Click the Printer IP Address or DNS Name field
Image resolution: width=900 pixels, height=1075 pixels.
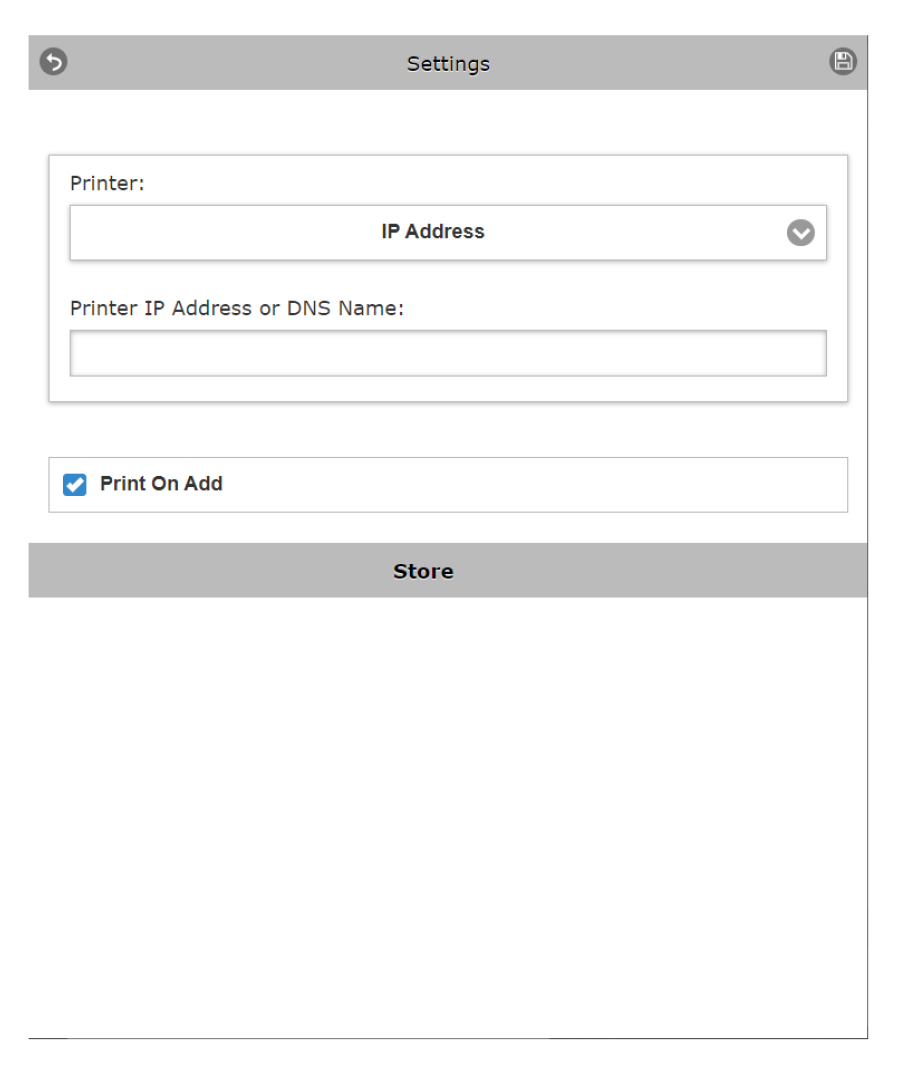(x=447, y=353)
